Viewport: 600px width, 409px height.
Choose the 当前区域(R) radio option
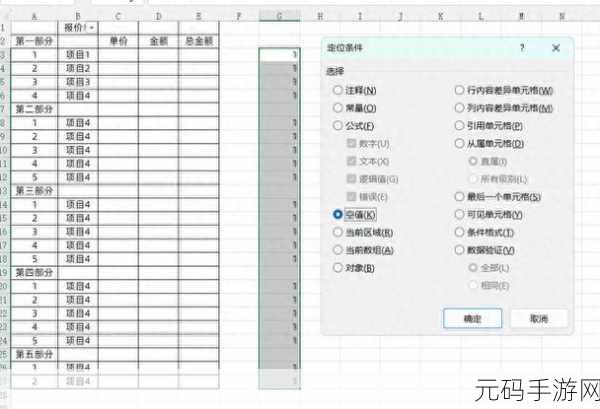(363, 232)
